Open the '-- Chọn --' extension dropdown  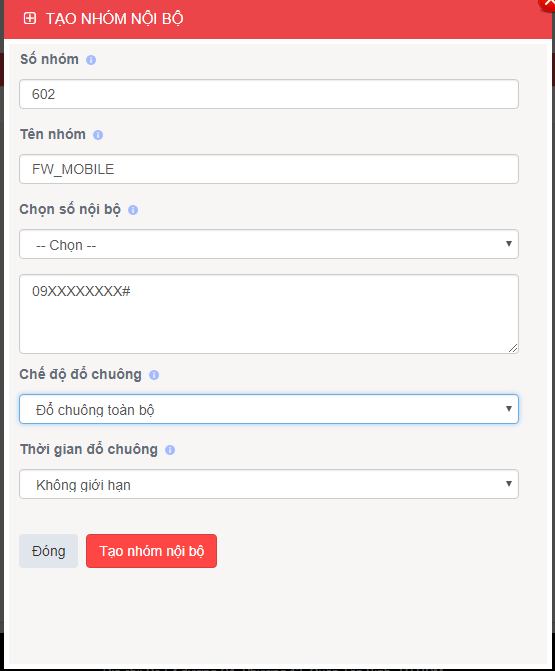tap(269, 244)
